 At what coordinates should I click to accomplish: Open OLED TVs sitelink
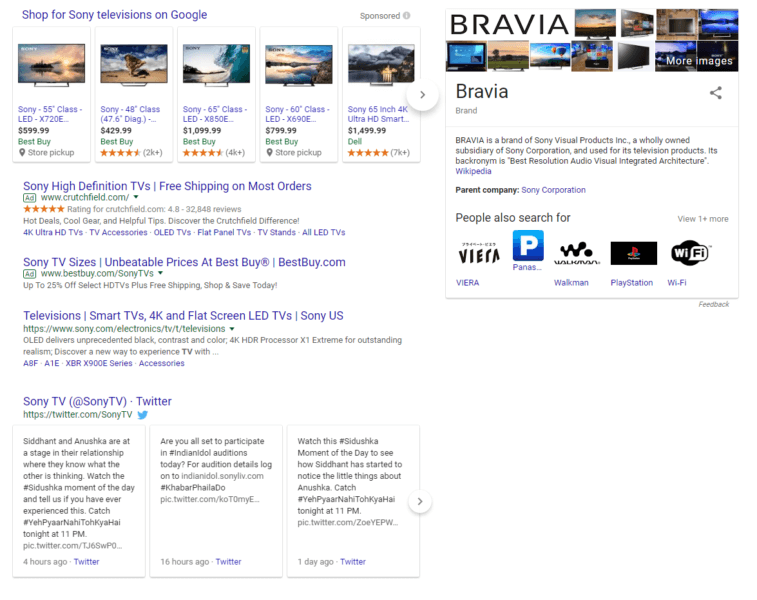[x=172, y=232]
